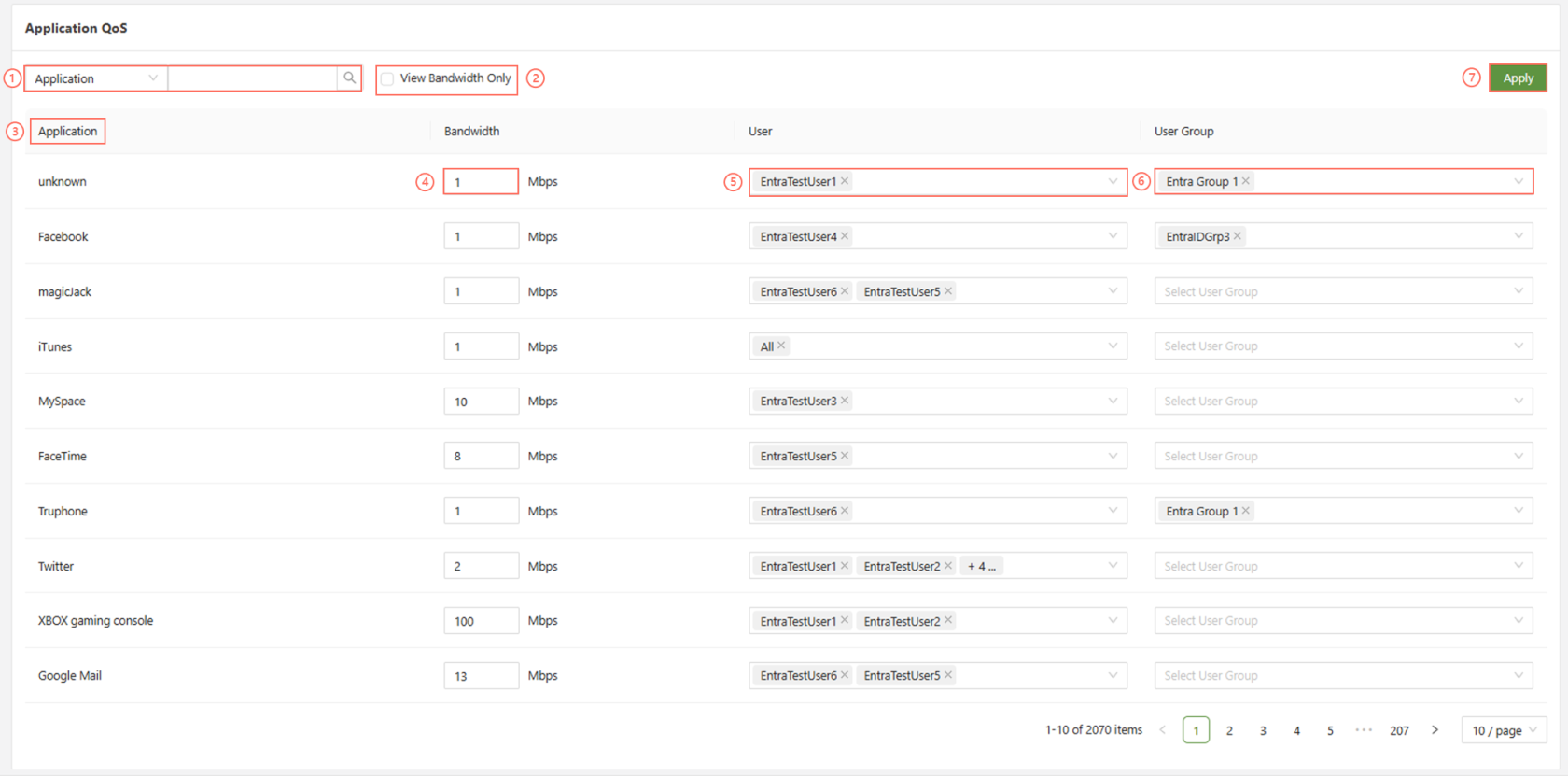The width and height of the screenshot is (1568, 776).
Task: Remove EntraTestUser3 tag from MySpace row
Action: pos(845,401)
